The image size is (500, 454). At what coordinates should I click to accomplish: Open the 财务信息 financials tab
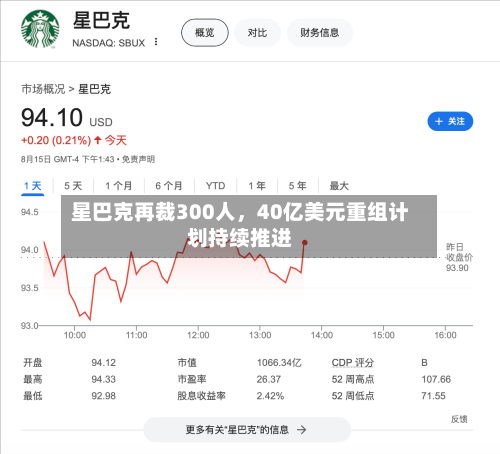[x=319, y=33]
